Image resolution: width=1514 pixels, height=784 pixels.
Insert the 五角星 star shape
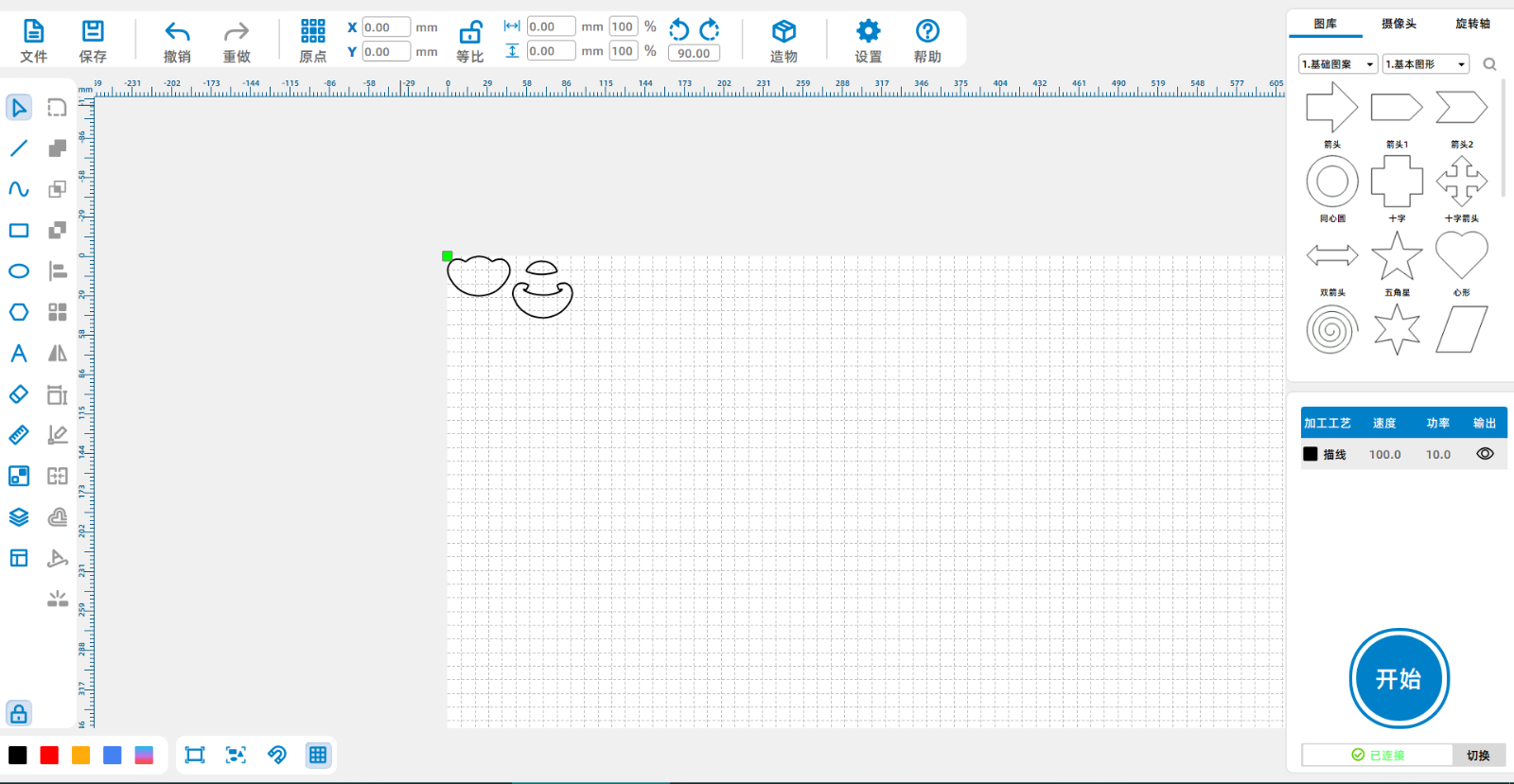pyautogui.click(x=1397, y=255)
